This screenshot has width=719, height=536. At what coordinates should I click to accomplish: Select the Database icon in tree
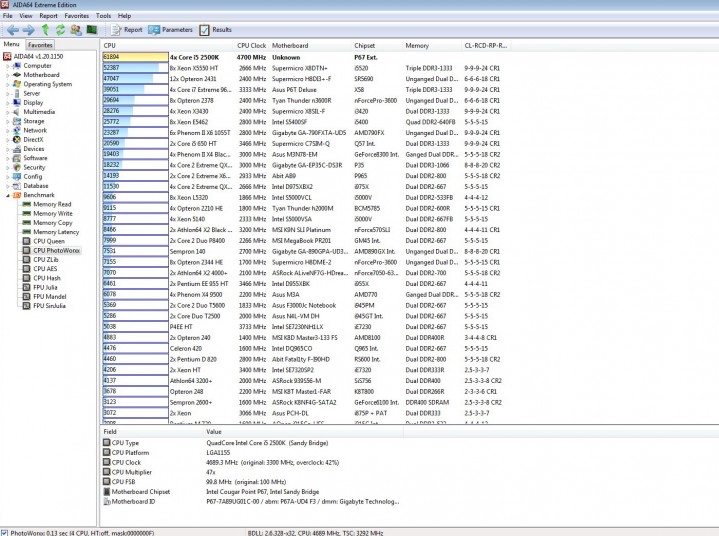pyautogui.click(x=17, y=186)
